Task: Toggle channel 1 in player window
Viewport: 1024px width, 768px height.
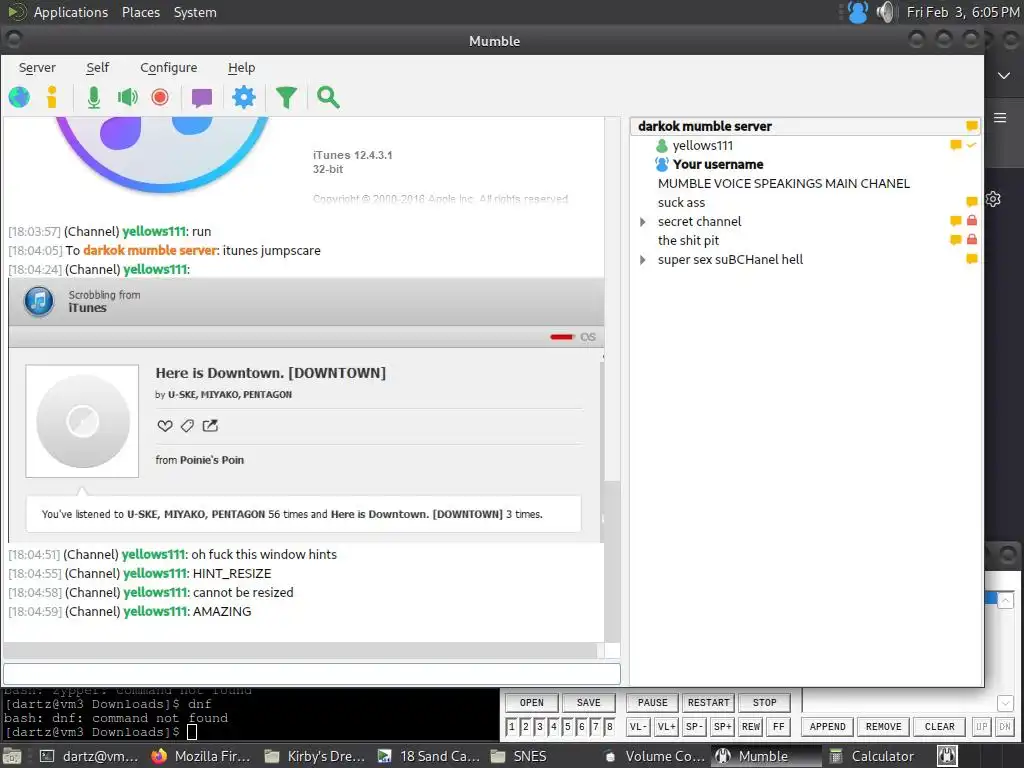Action: pyautogui.click(x=511, y=727)
